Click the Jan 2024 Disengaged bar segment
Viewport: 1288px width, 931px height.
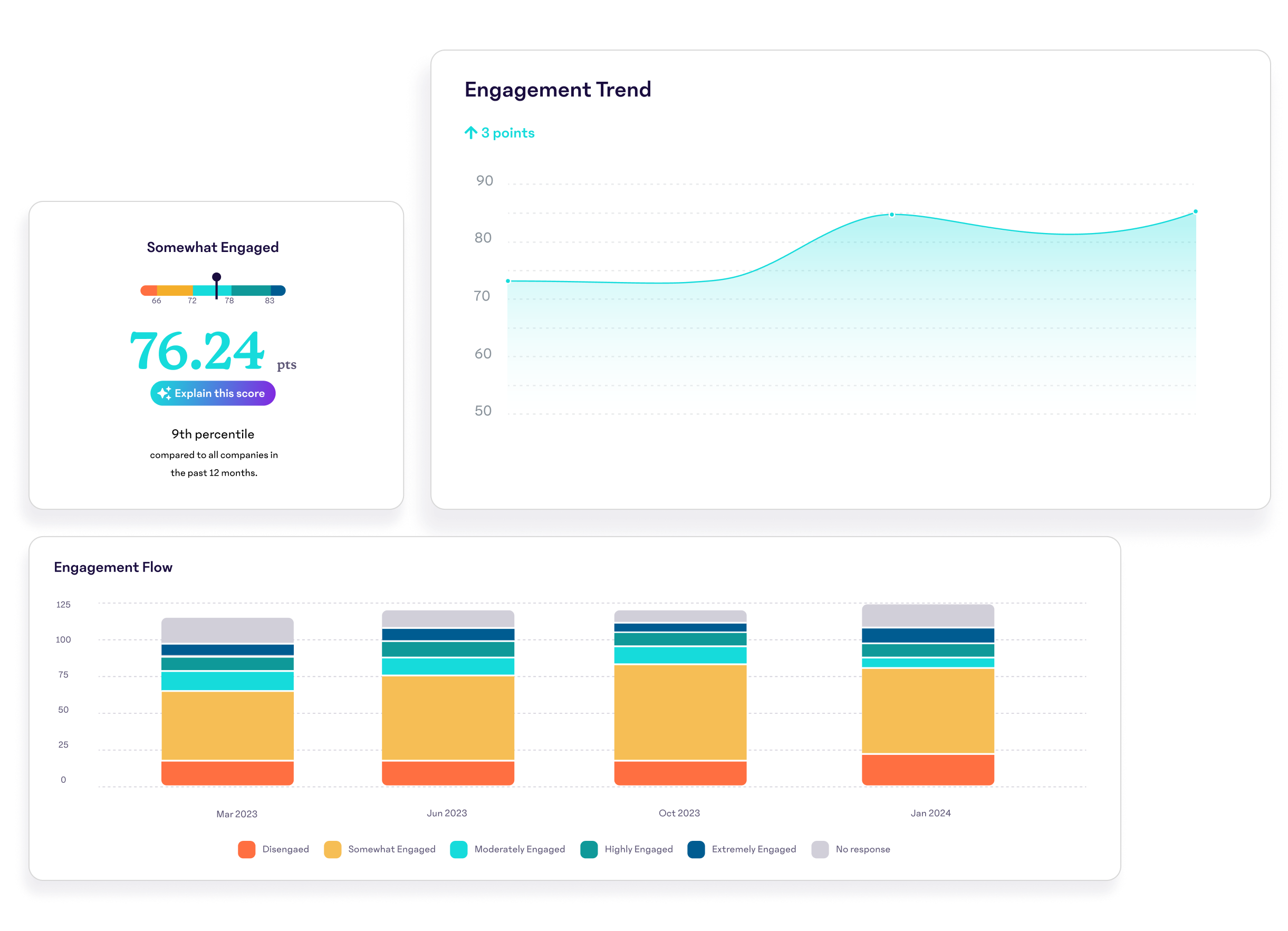[x=927, y=770]
